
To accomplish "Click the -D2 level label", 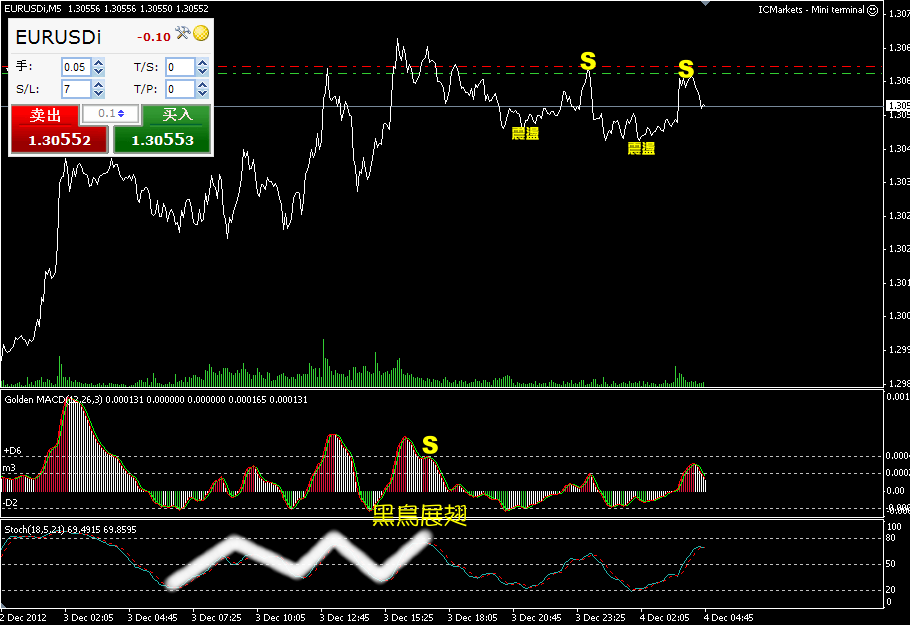I will (x=10, y=503).
